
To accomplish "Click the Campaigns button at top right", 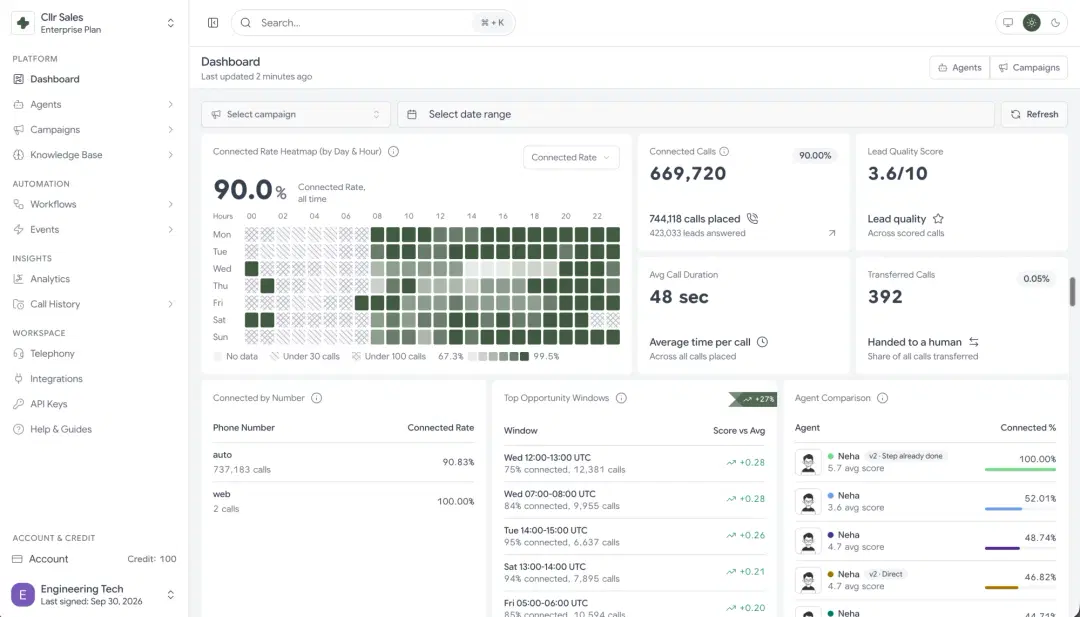I will [x=1029, y=67].
